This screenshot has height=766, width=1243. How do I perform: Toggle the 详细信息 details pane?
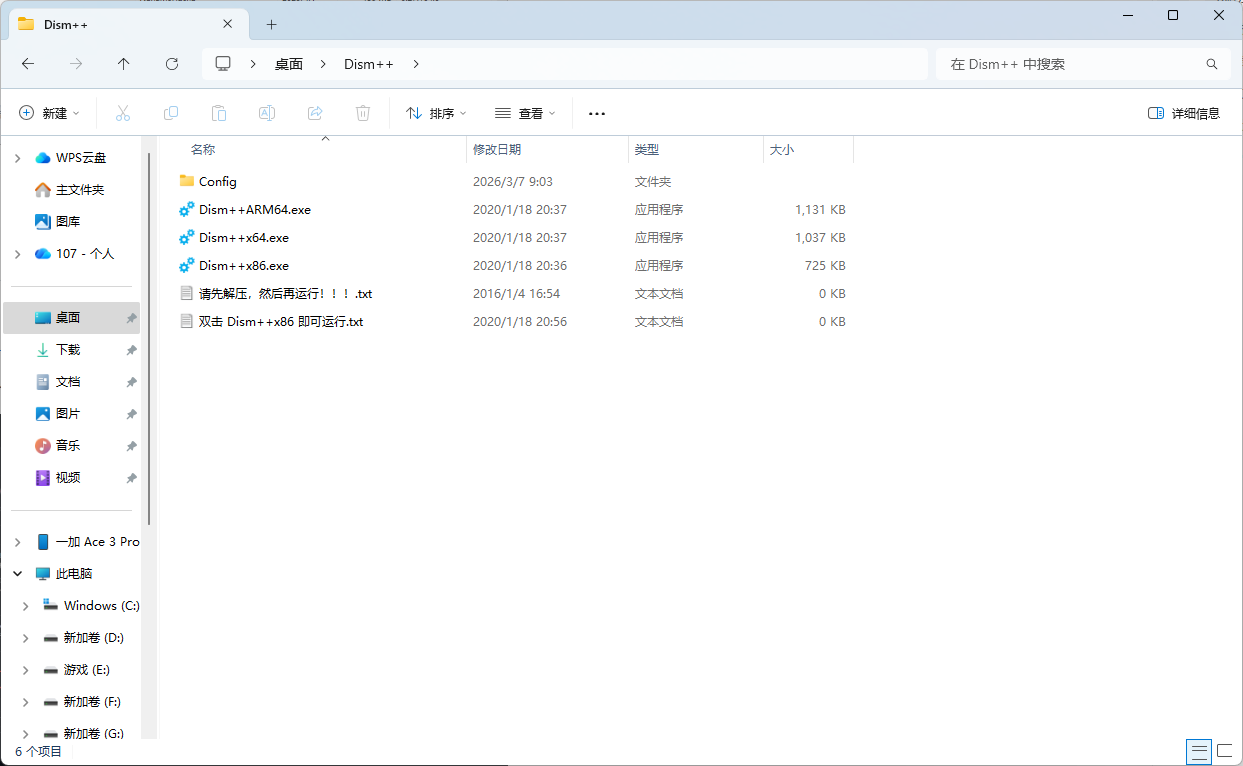pos(1184,114)
